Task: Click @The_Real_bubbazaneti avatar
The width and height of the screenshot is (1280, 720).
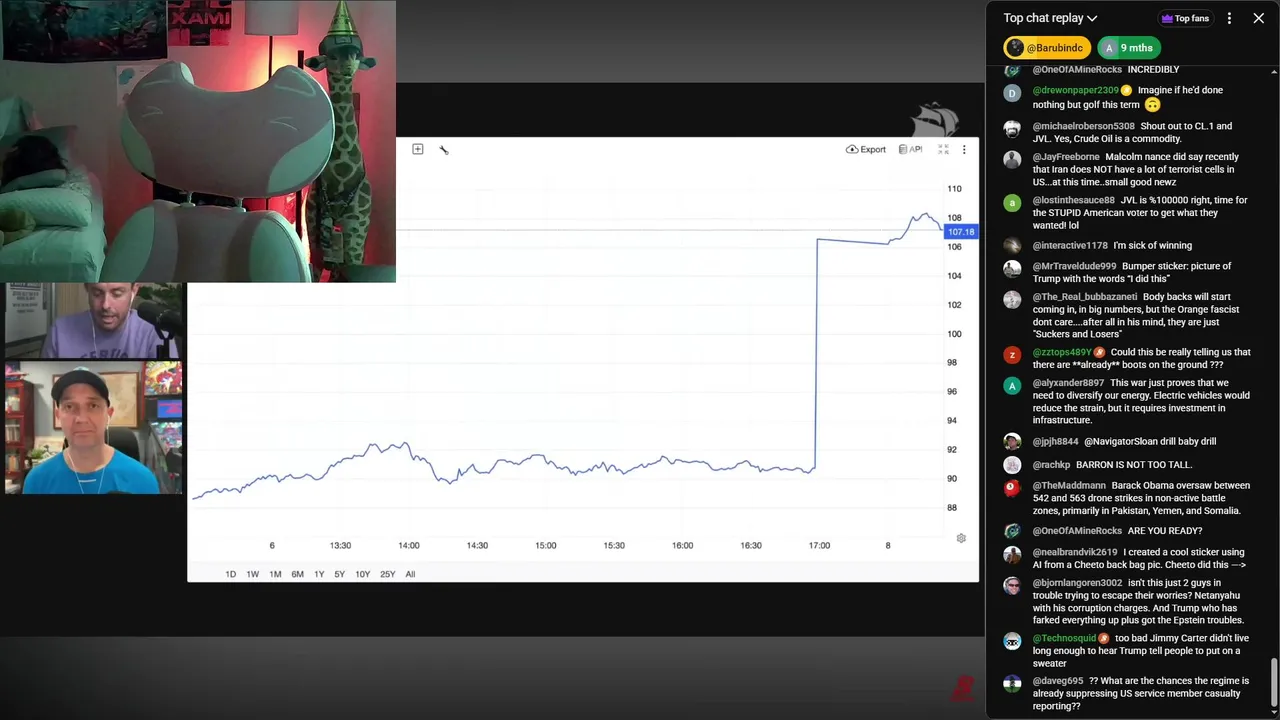Action: click(1012, 299)
